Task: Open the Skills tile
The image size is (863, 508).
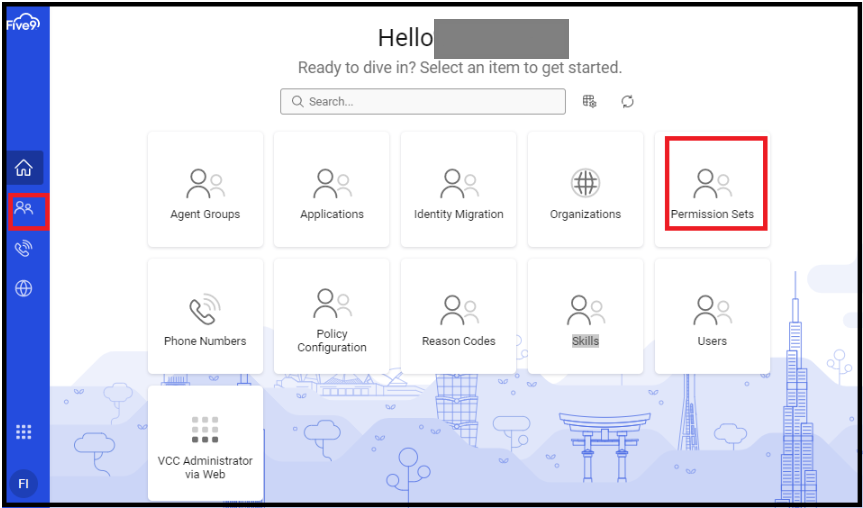Action: (586, 316)
